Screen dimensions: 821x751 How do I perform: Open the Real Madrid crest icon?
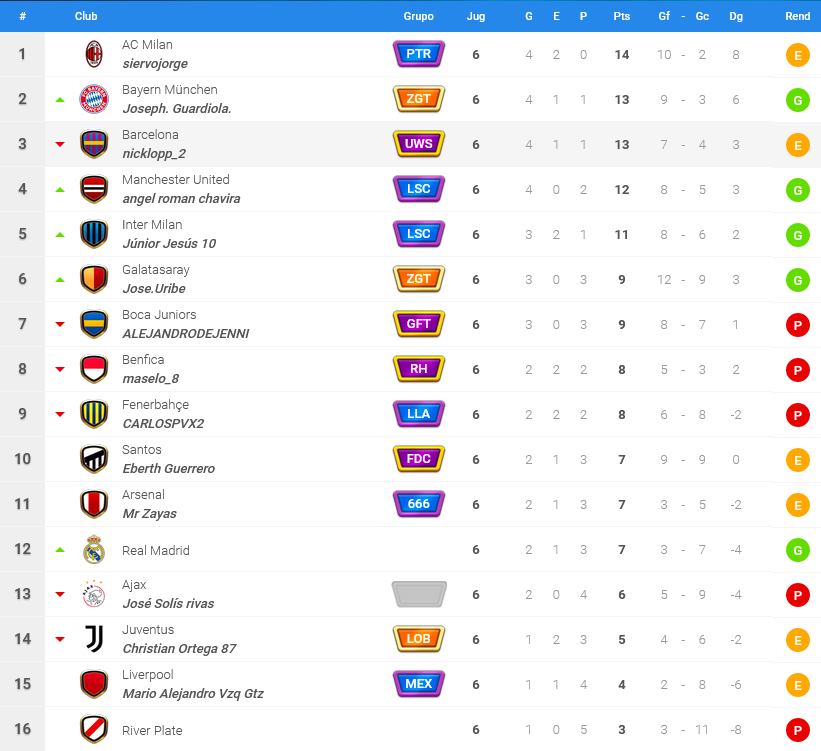pos(94,549)
